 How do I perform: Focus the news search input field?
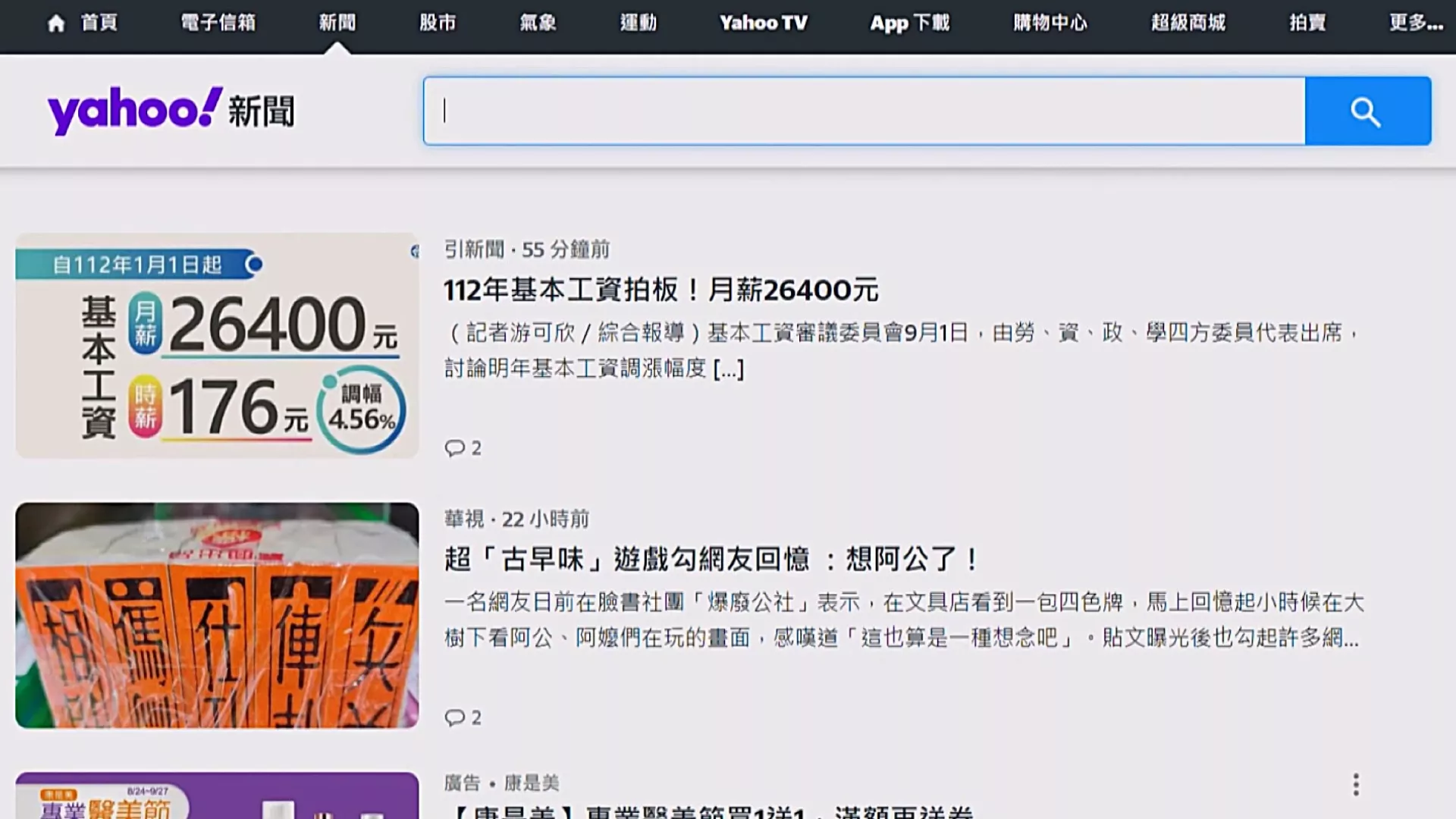(864, 111)
